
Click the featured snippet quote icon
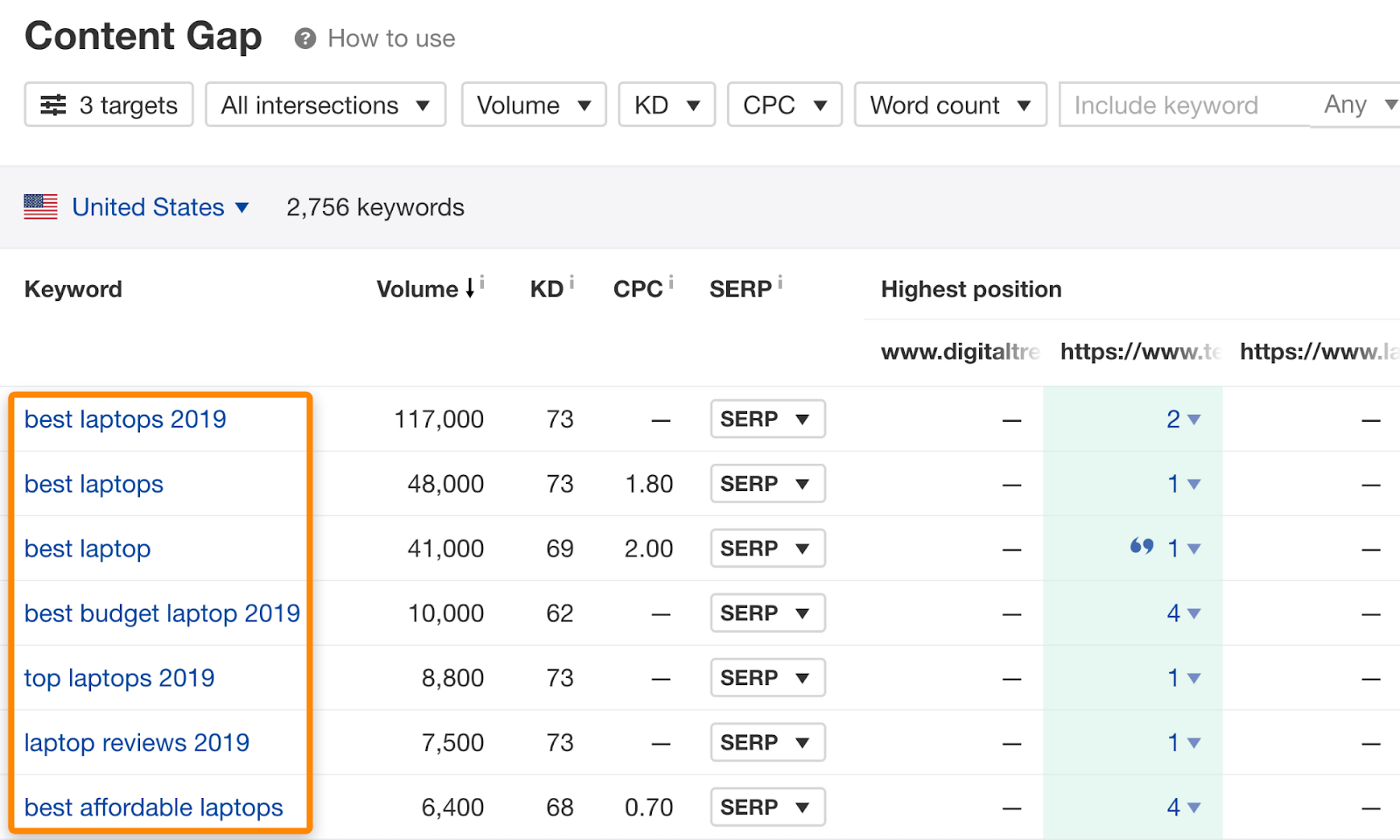coord(1141,547)
